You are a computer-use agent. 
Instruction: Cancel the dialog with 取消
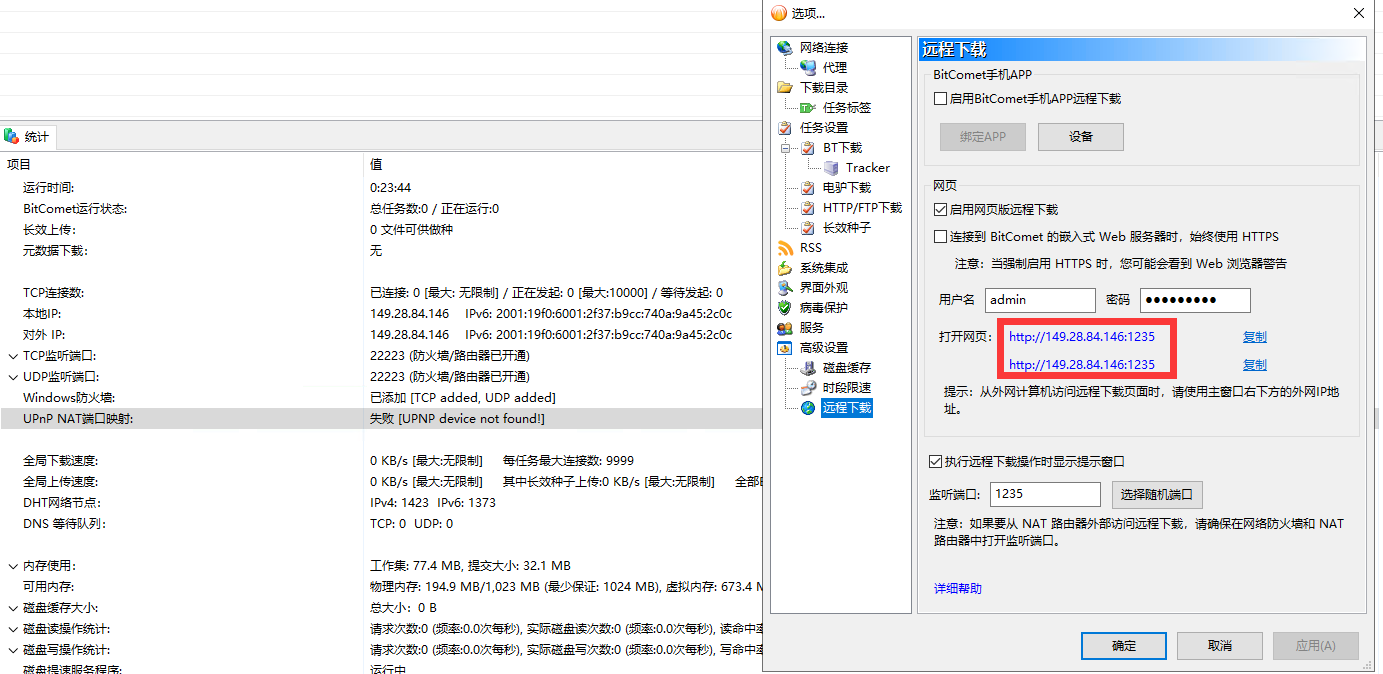pyautogui.click(x=1220, y=646)
